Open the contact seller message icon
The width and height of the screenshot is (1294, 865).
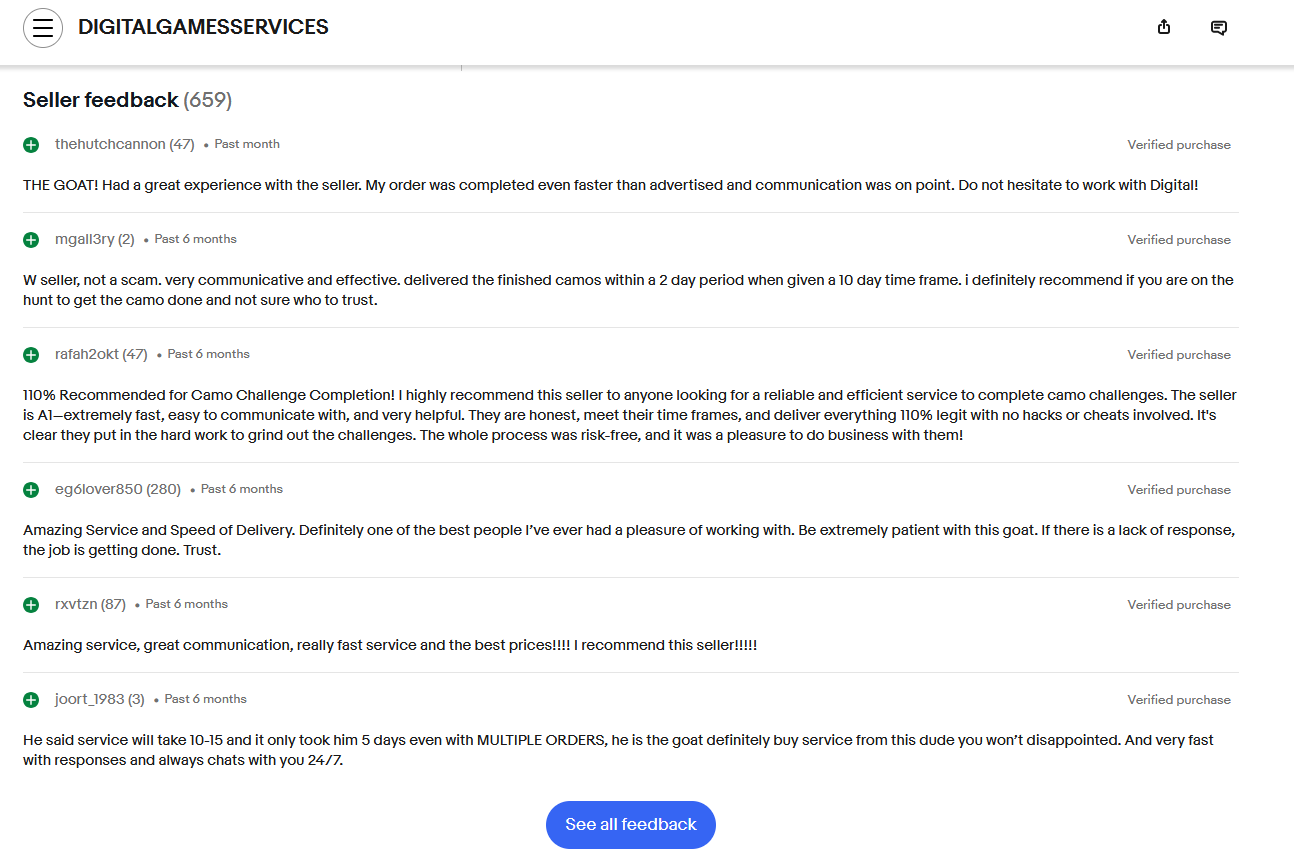1219,28
